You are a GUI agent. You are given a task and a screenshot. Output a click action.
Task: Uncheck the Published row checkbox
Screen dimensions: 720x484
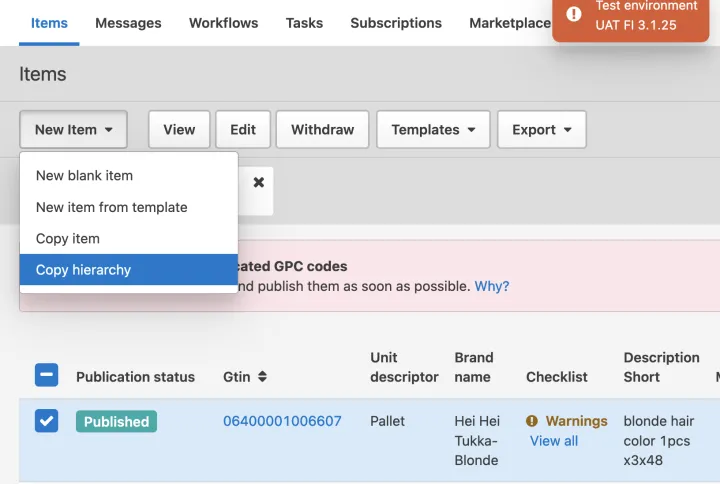(47, 421)
